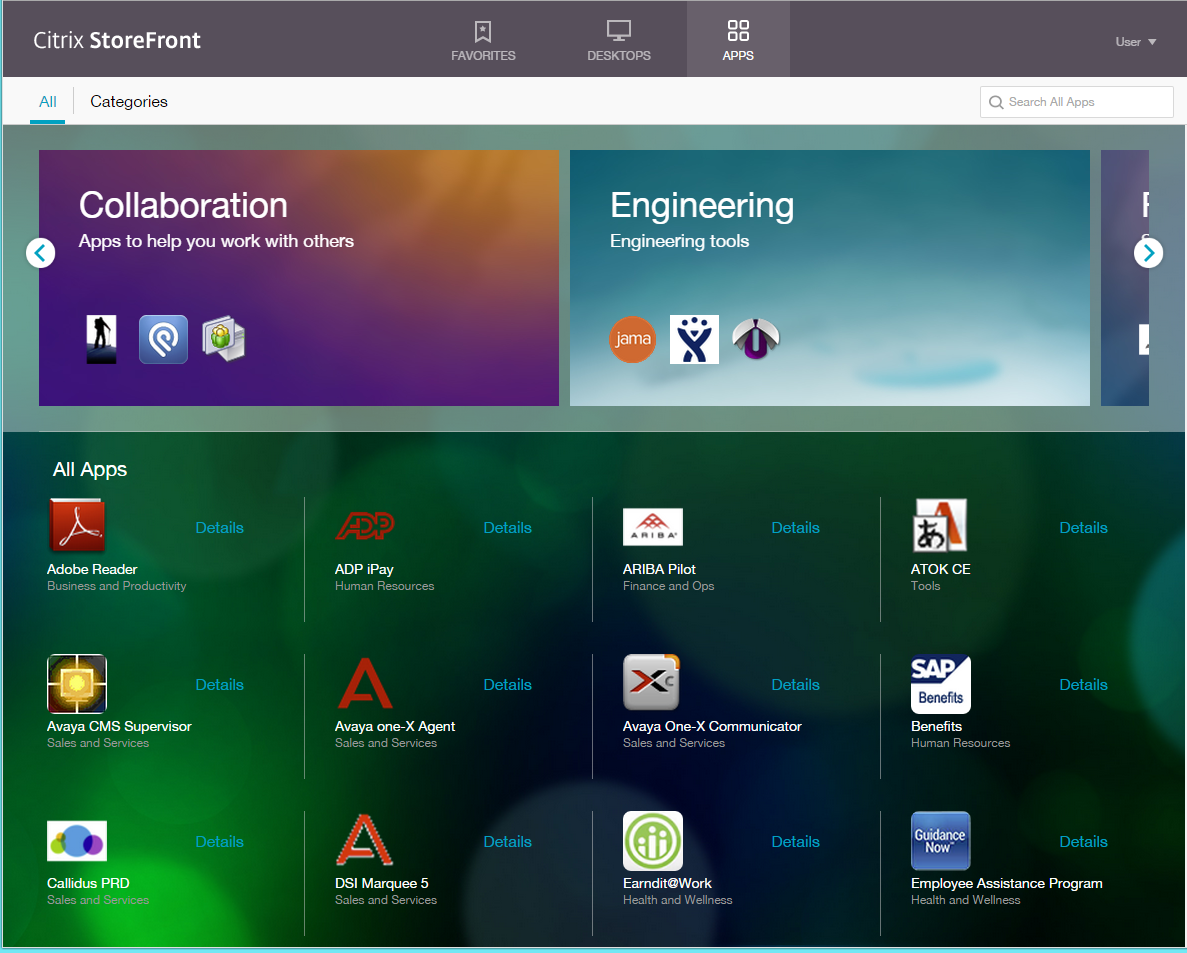1187x953 pixels.
Task: Click the Guidance Now Employee Assistance icon
Action: click(940, 841)
